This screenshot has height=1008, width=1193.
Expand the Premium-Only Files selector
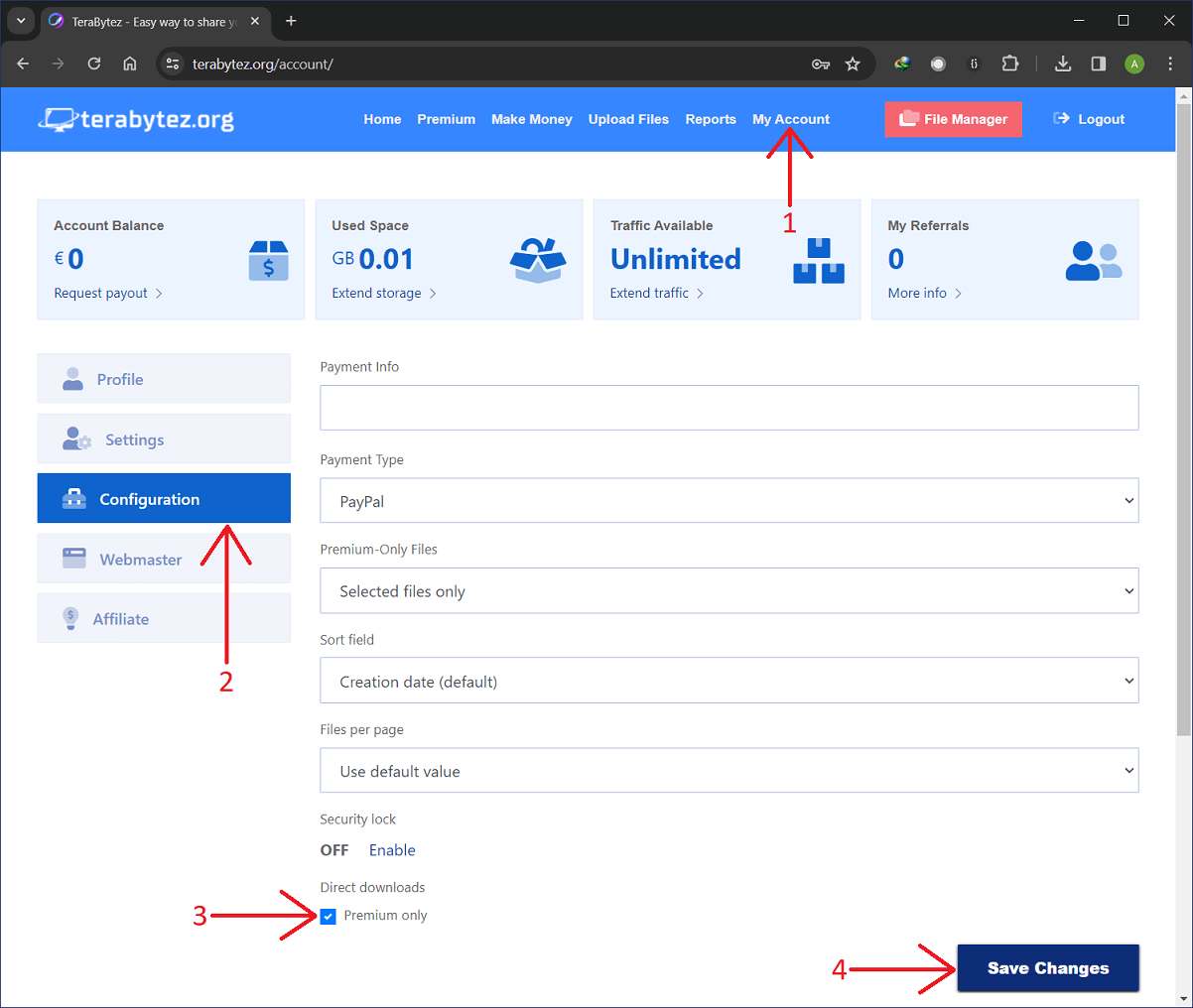click(x=729, y=590)
